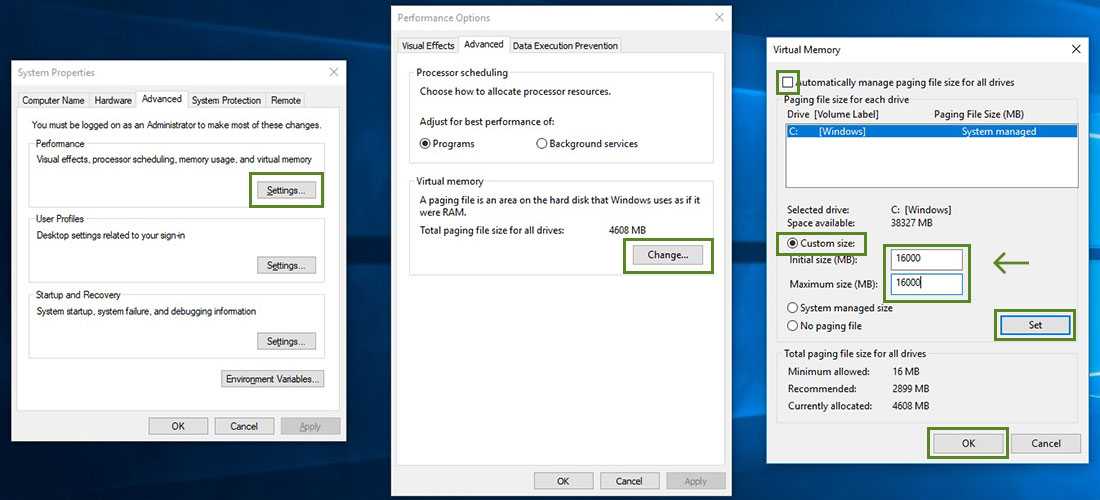The image size is (1100, 500).
Task: Switch to System Protection tab
Action: pyautogui.click(x=226, y=100)
